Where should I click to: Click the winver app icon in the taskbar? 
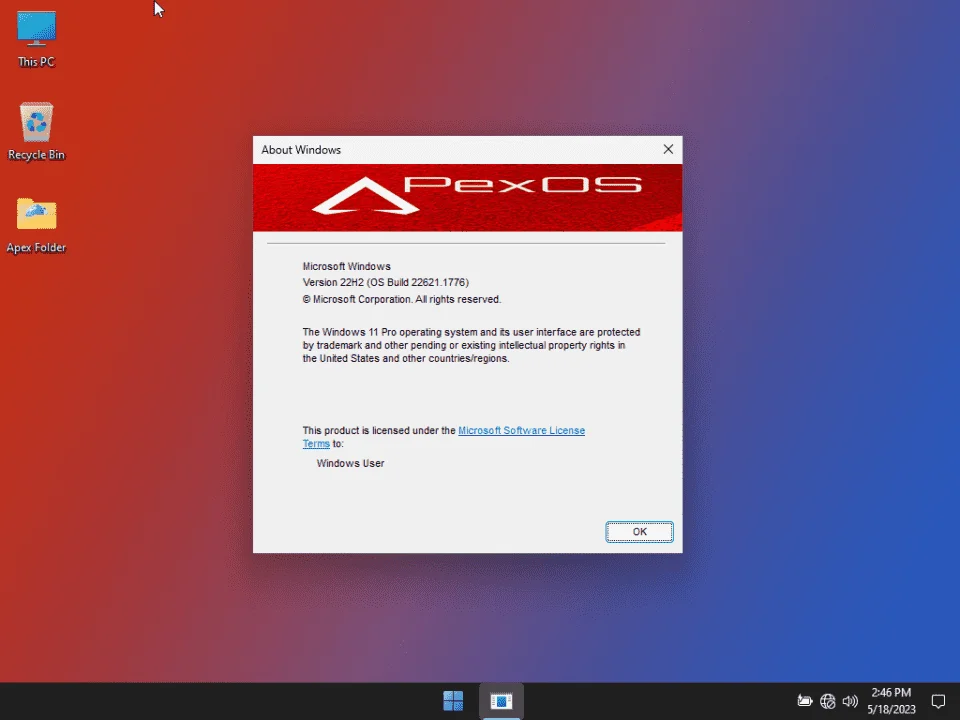[501, 701]
